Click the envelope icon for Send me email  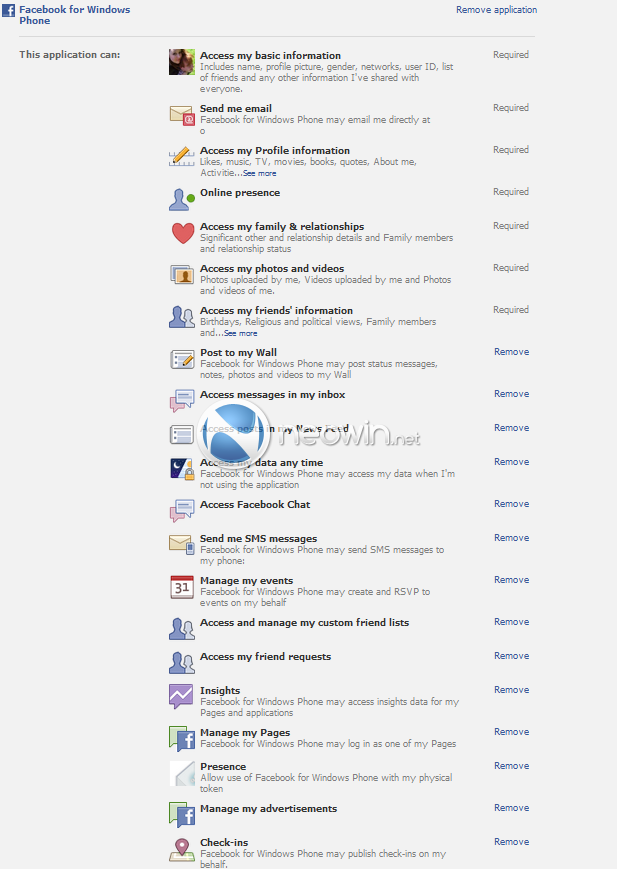pyautogui.click(x=182, y=115)
